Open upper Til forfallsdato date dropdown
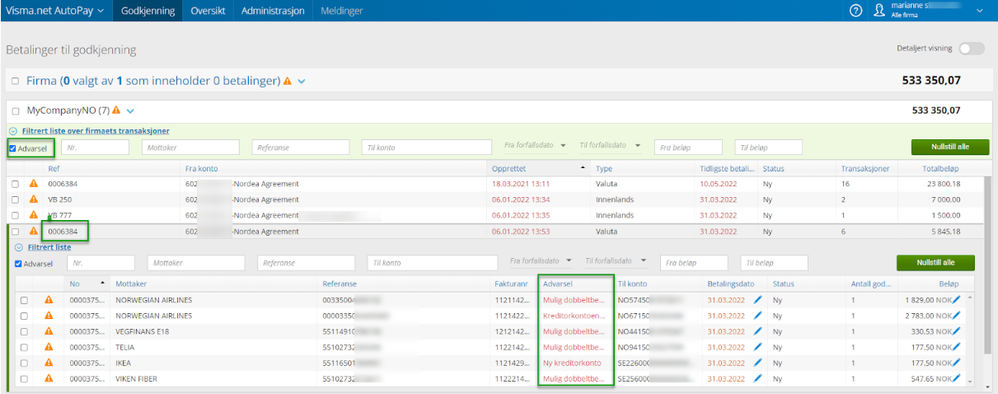 638,146
